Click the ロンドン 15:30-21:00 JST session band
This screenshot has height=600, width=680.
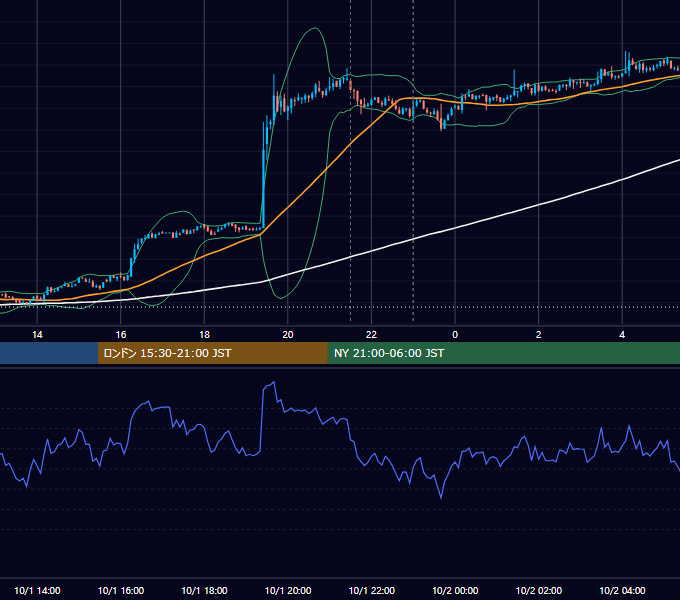212,353
